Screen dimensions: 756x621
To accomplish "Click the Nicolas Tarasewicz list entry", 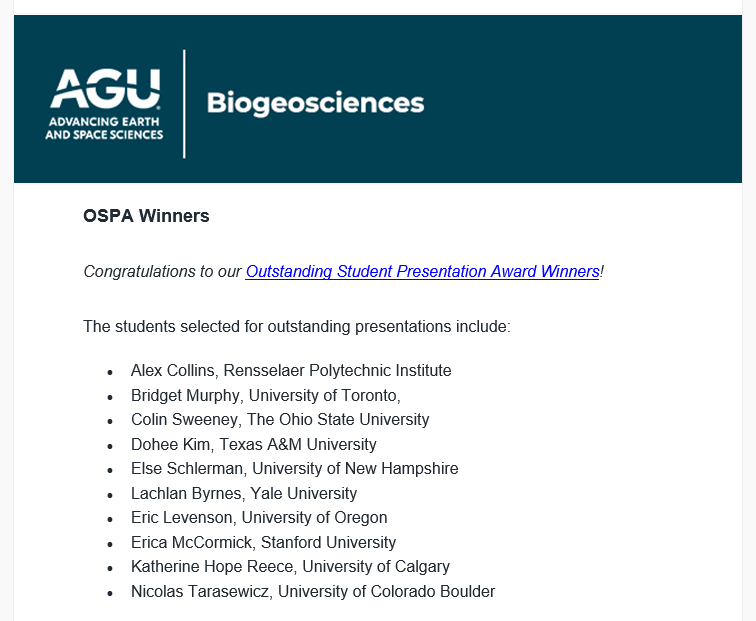I will click(312, 591).
